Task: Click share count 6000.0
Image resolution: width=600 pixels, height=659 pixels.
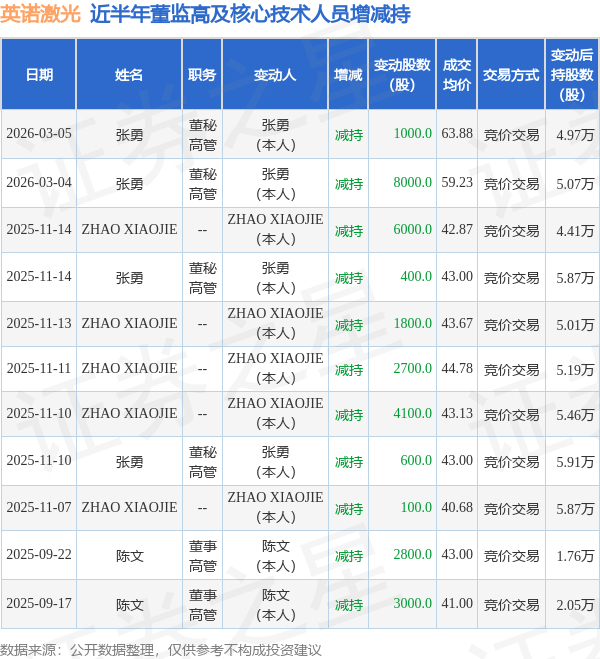Action: [x=413, y=229]
